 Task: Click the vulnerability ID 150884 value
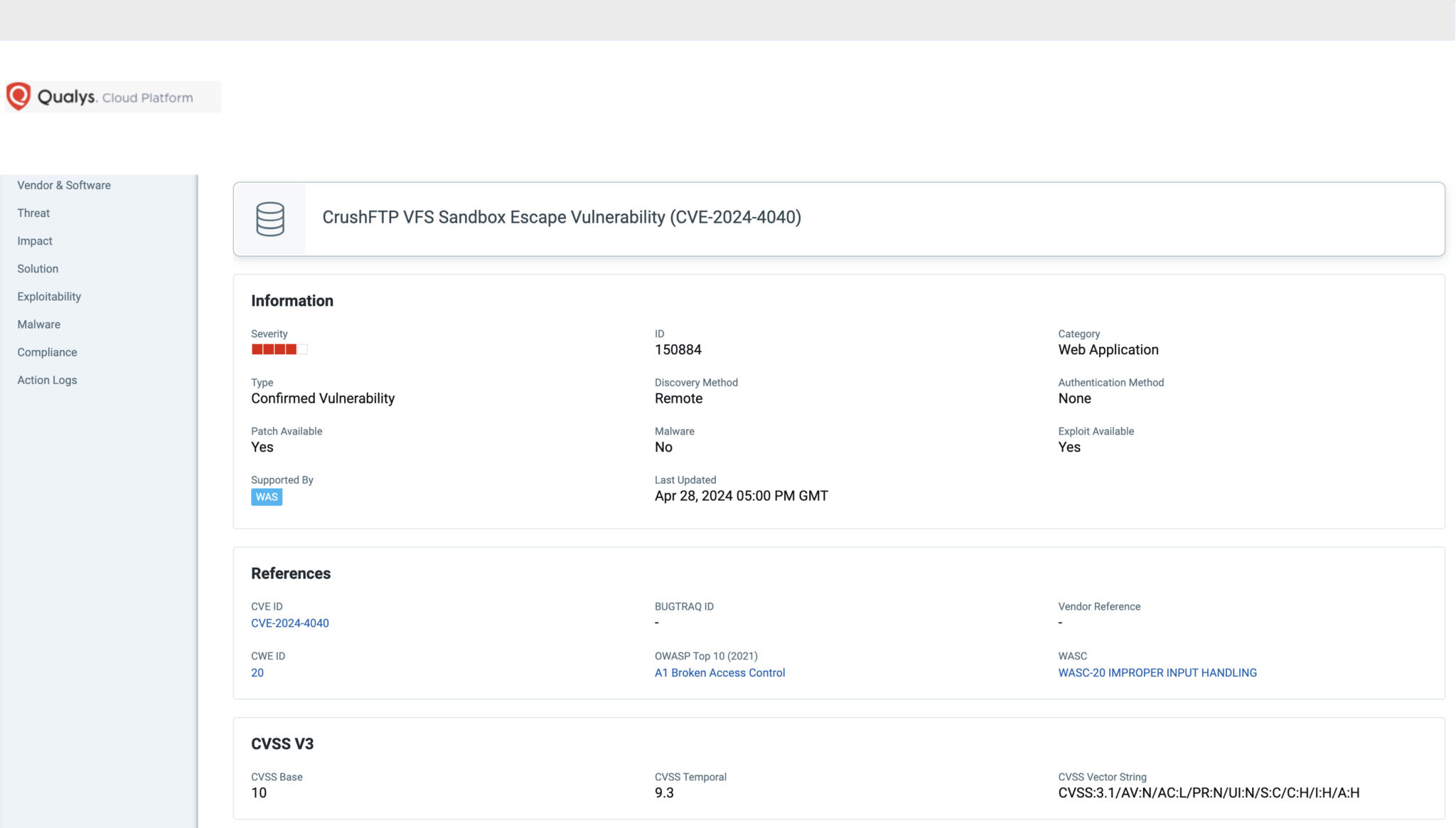coord(678,349)
